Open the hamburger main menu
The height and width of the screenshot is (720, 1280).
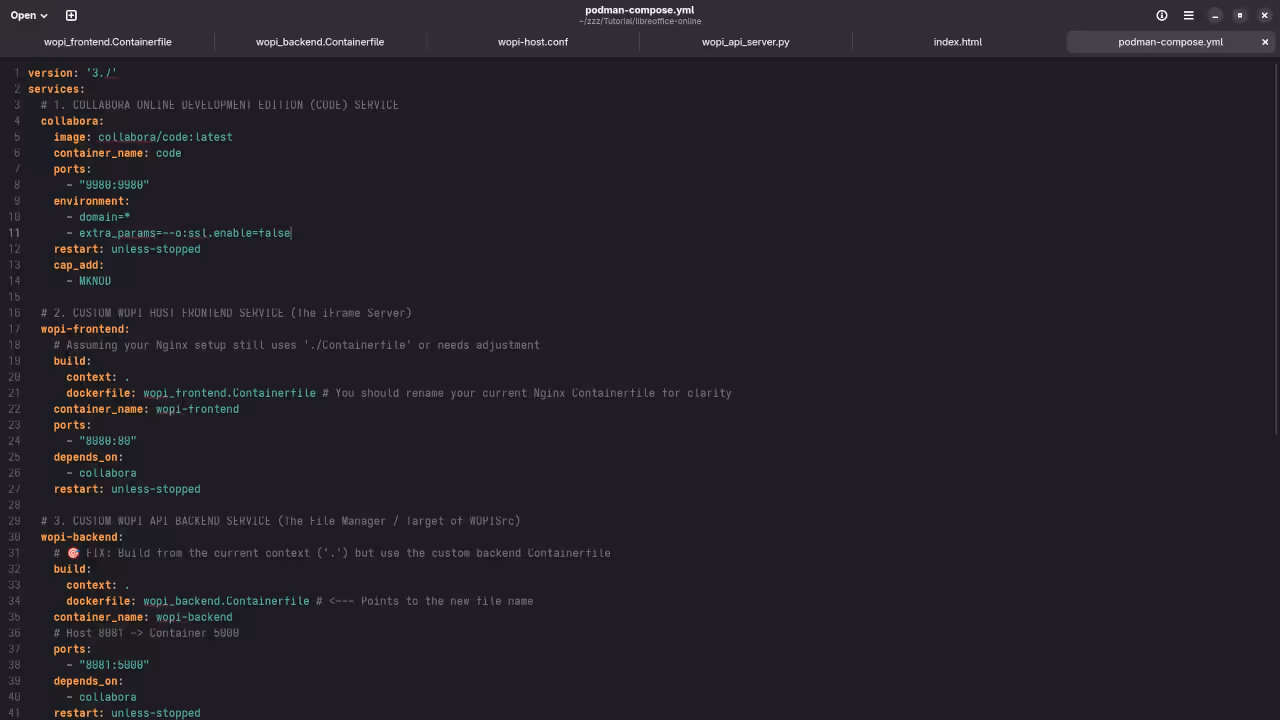(x=1188, y=15)
